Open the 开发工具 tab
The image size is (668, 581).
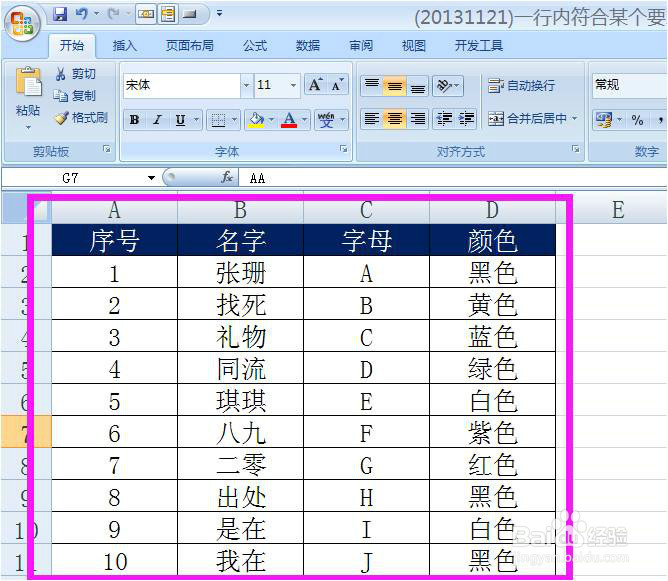point(478,45)
